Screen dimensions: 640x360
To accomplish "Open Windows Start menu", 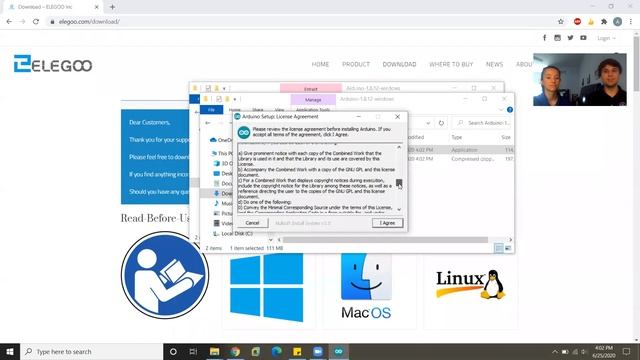I will tap(10, 351).
